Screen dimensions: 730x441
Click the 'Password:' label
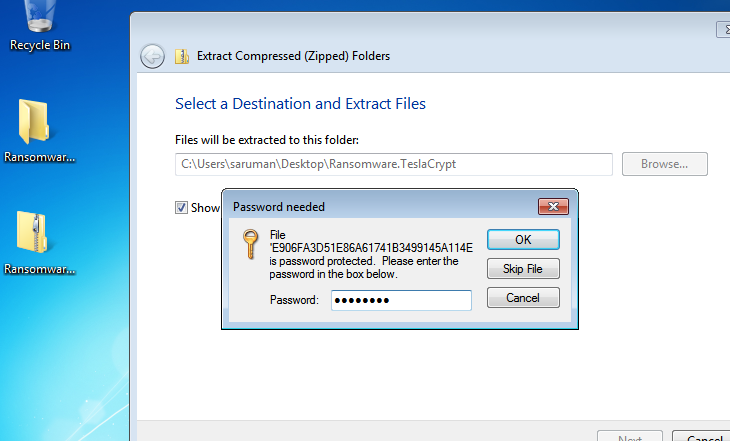point(294,300)
